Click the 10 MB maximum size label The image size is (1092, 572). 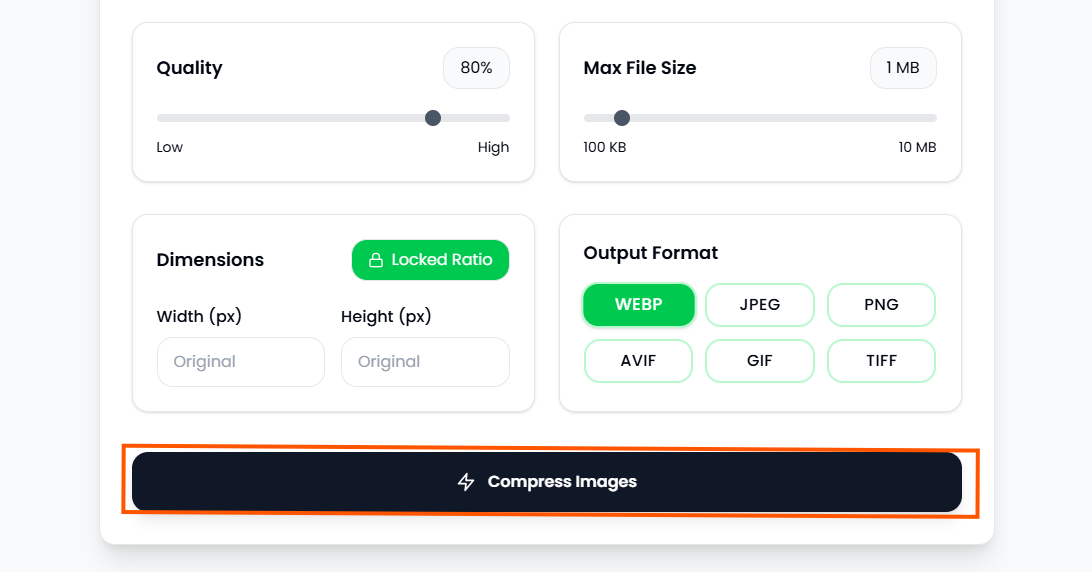(917, 147)
